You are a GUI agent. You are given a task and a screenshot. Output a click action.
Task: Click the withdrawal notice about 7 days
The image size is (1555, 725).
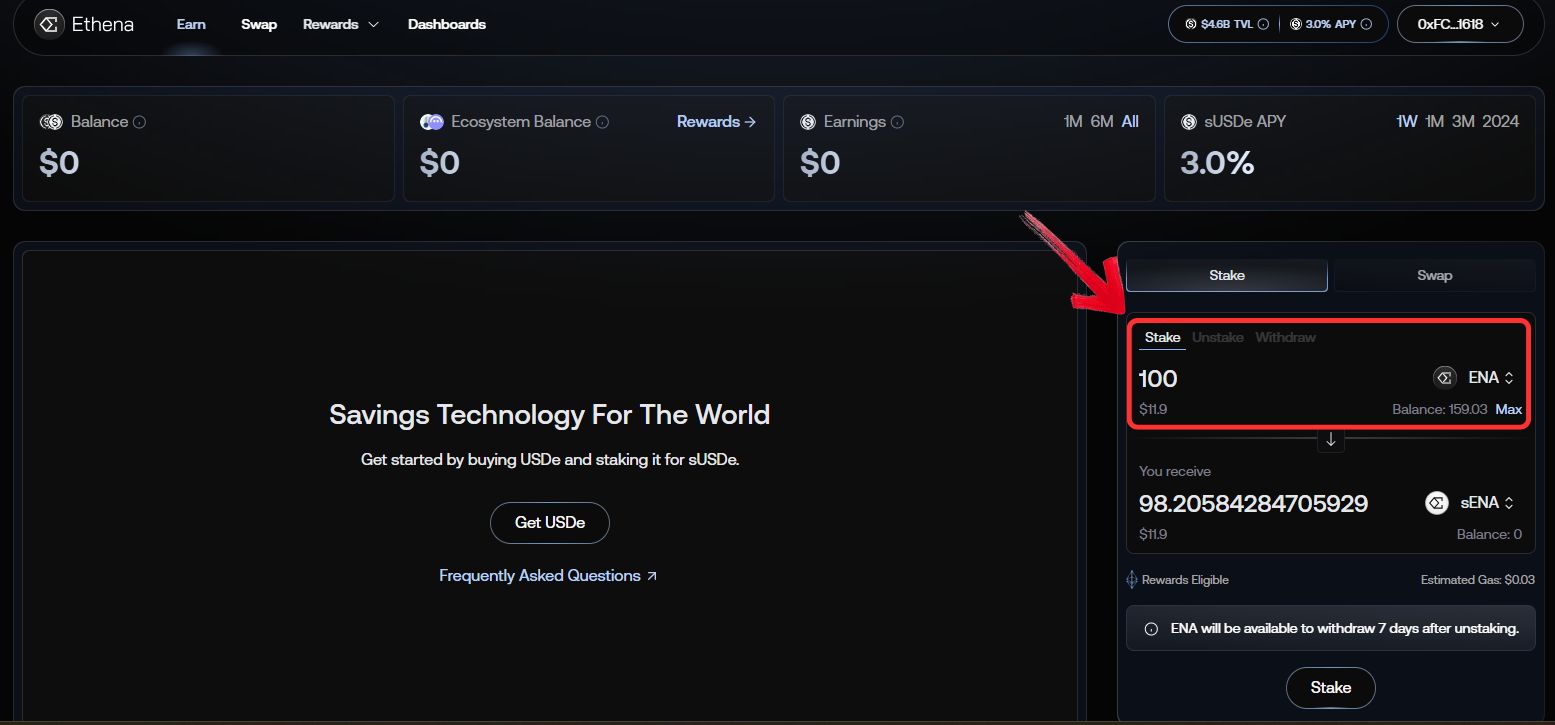point(1331,629)
